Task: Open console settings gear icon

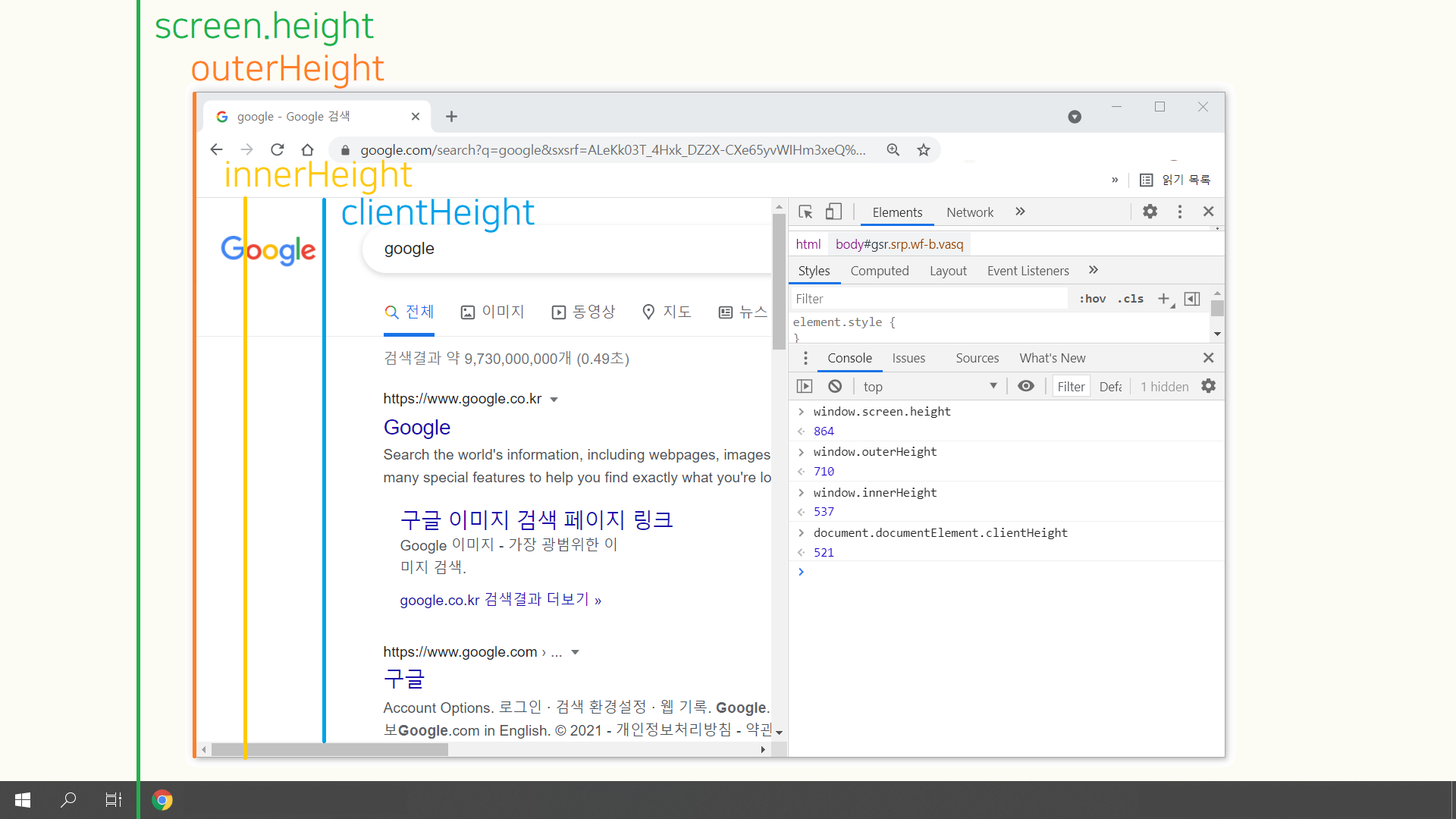Action: pyautogui.click(x=1208, y=386)
